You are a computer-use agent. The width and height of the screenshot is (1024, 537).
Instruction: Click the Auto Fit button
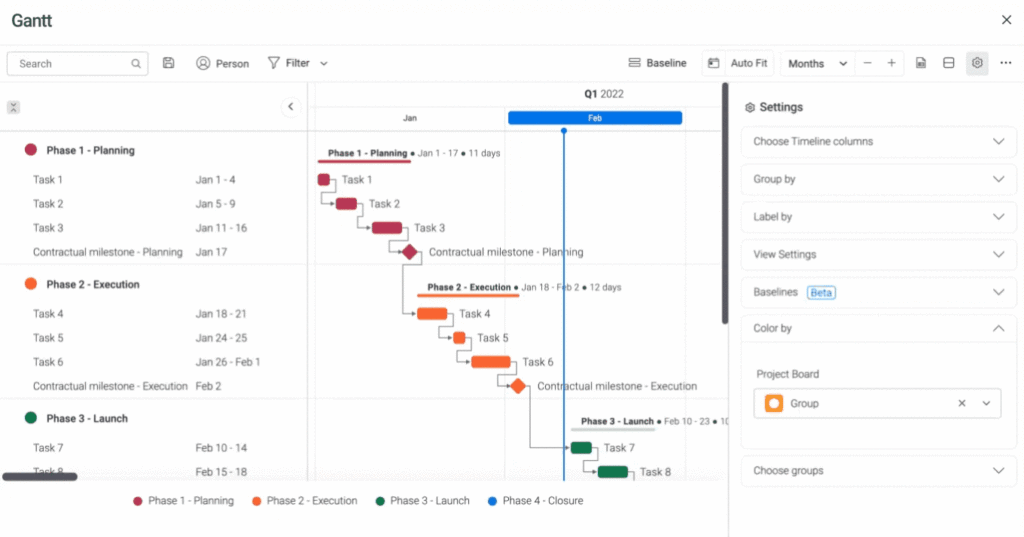[738, 63]
